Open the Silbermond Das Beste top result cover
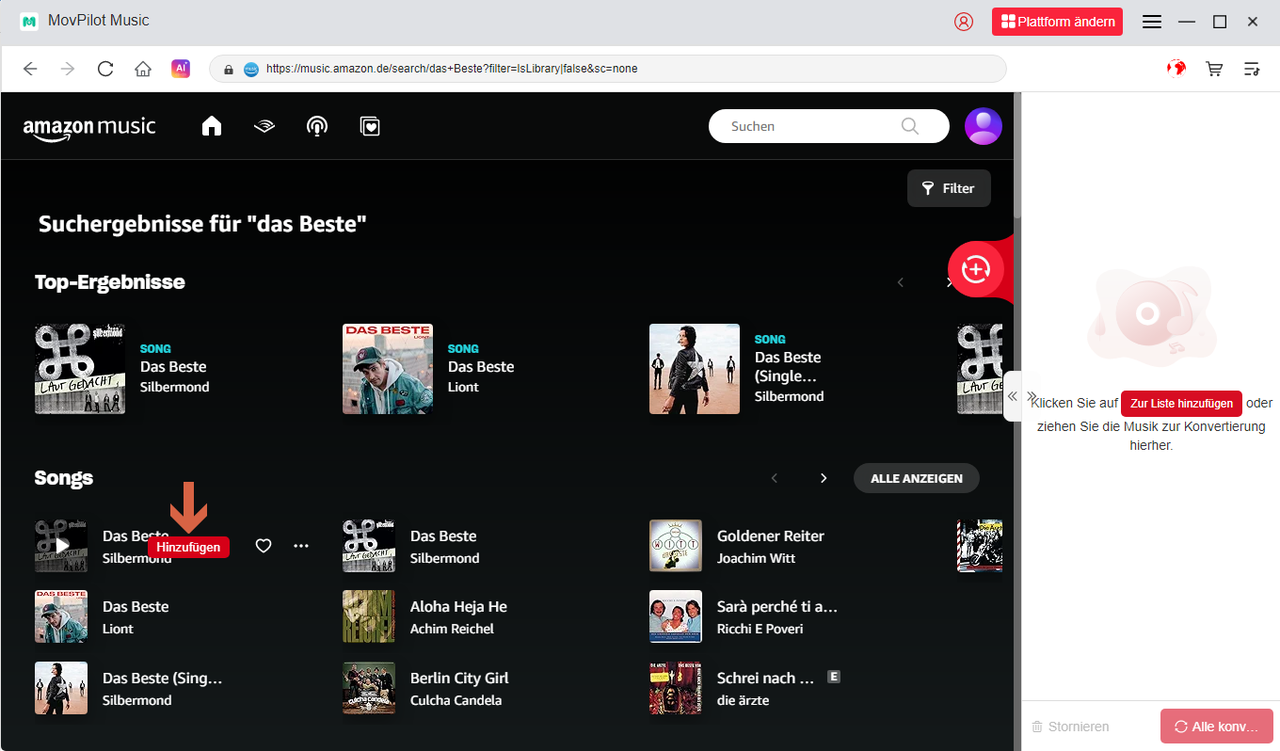Image resolution: width=1280 pixels, height=751 pixels. (x=80, y=369)
